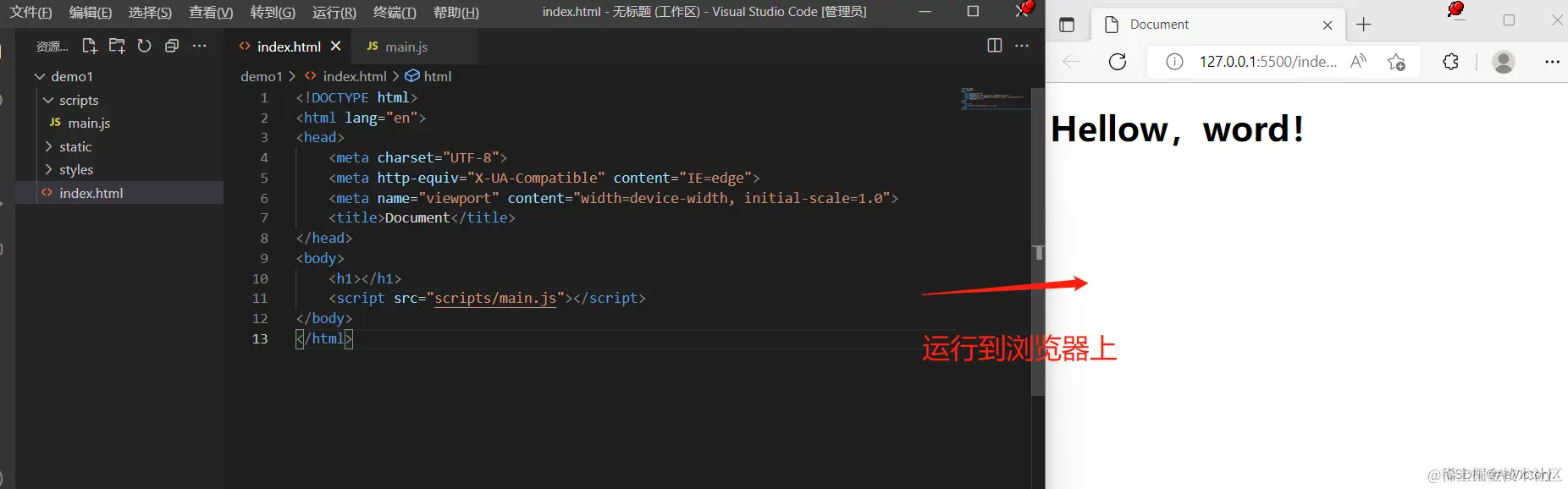Open the 选择(S) menu
The image size is (1568, 489).
click(x=150, y=12)
